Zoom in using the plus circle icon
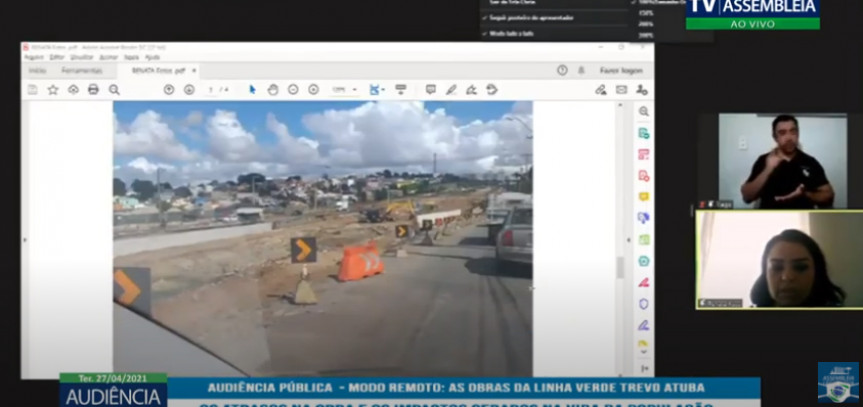 click(x=313, y=90)
